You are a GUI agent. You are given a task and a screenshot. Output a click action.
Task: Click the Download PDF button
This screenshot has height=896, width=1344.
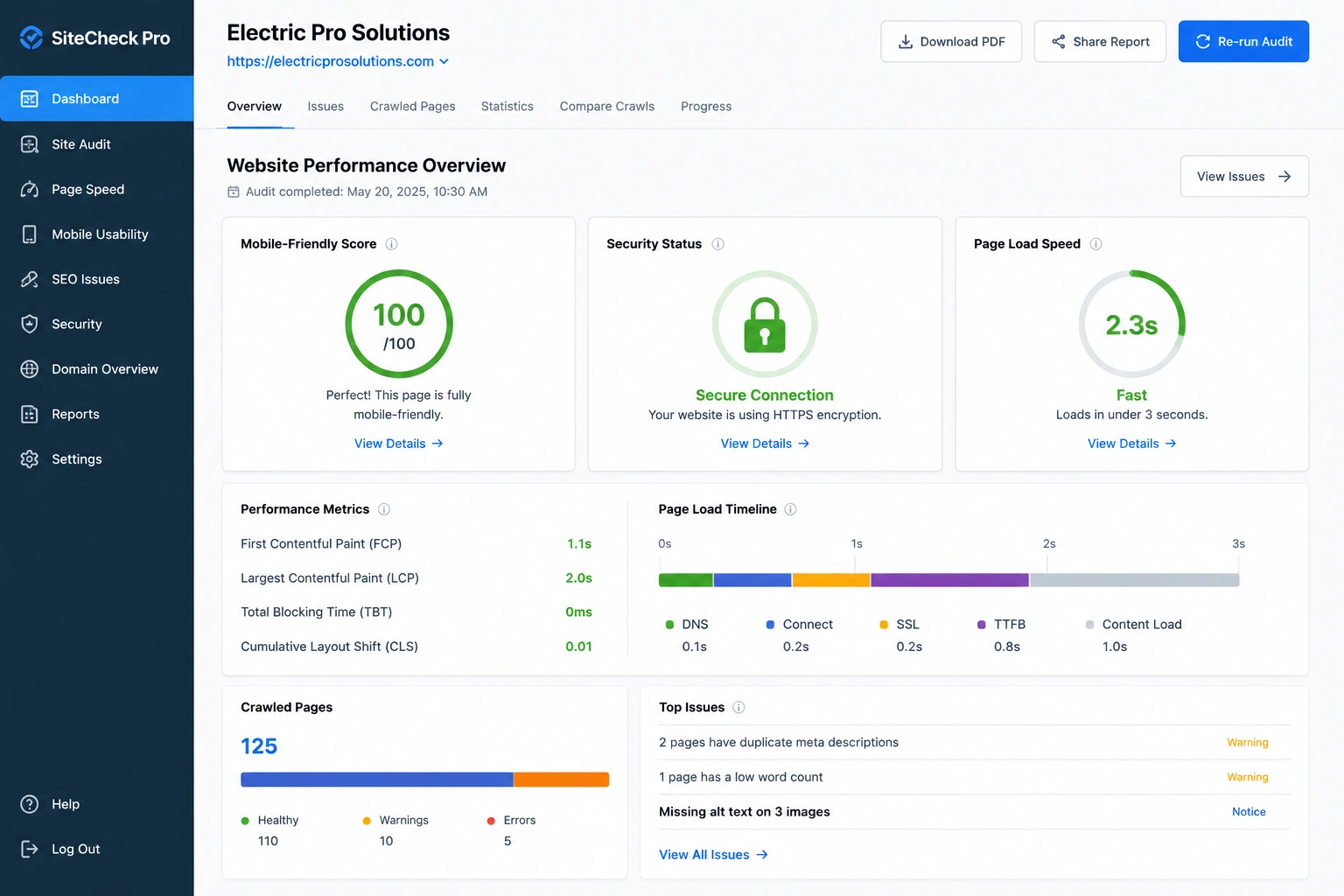951,41
